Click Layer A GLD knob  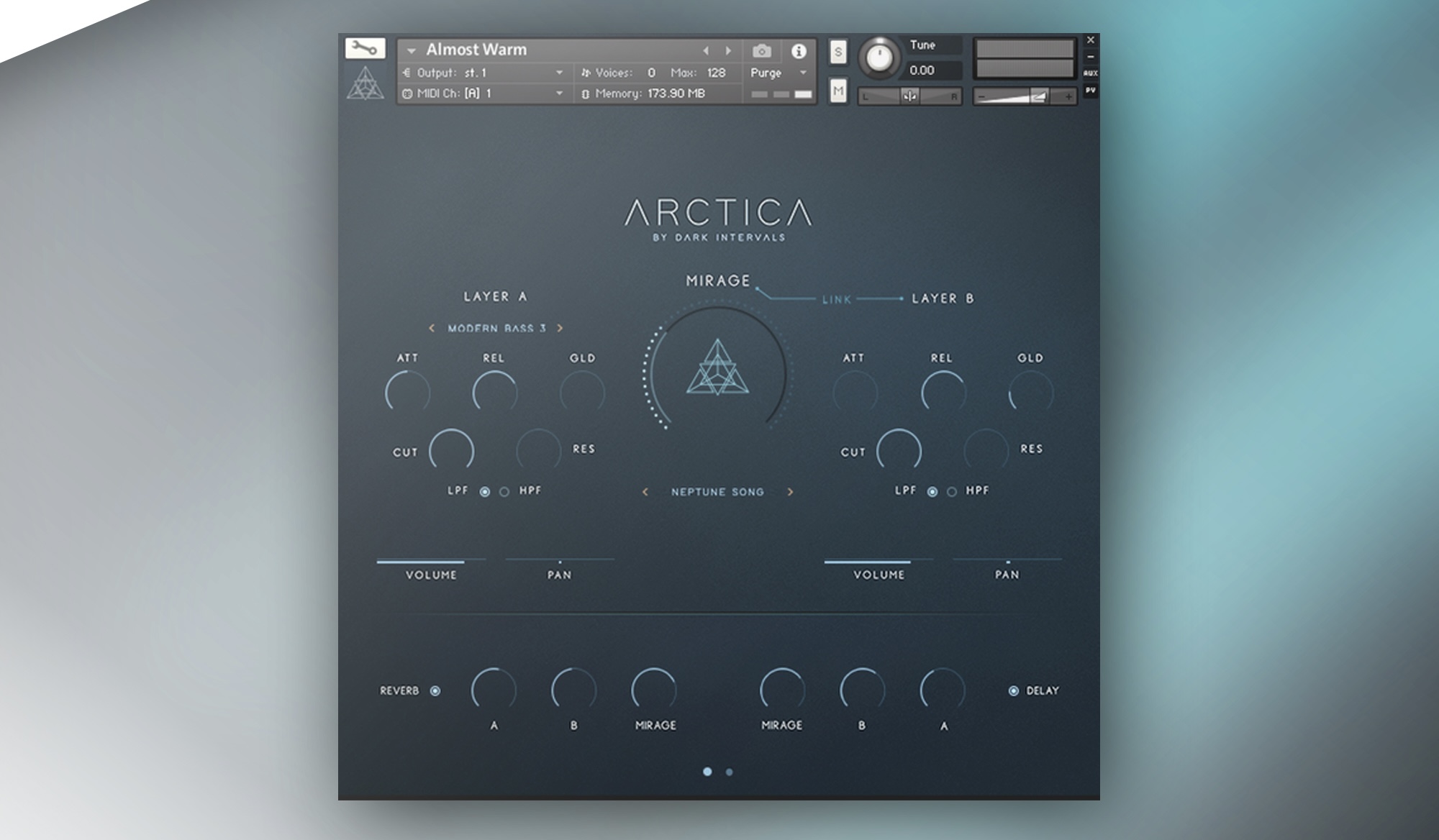tap(582, 393)
